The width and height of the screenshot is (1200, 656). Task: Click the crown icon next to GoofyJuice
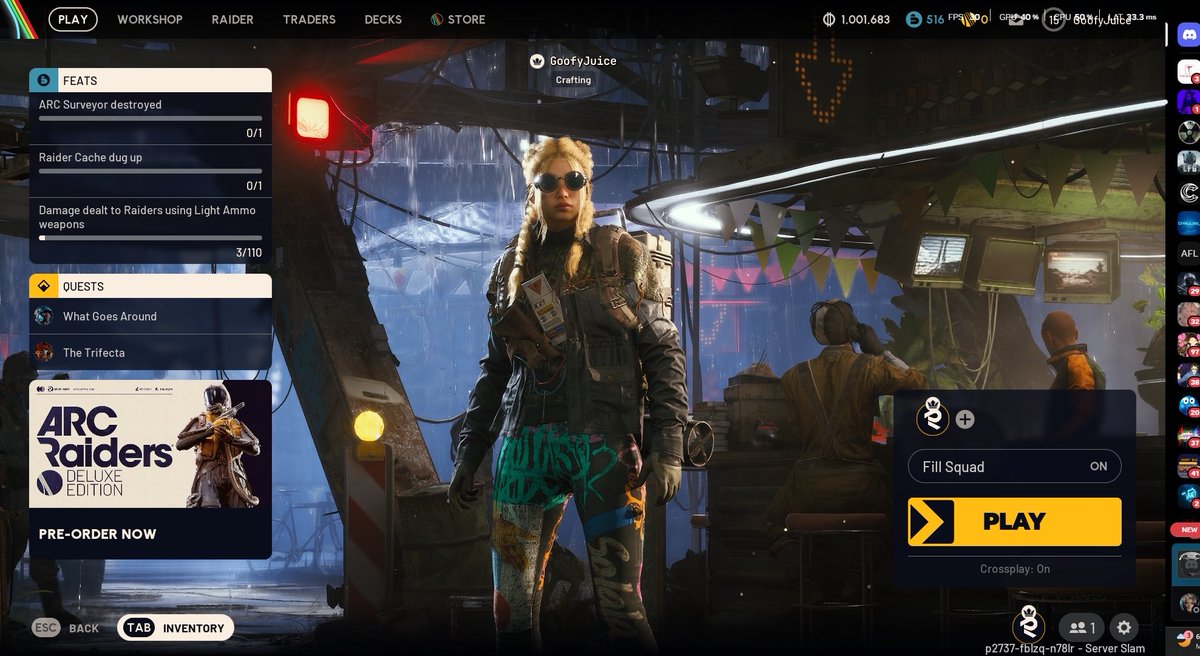click(537, 61)
